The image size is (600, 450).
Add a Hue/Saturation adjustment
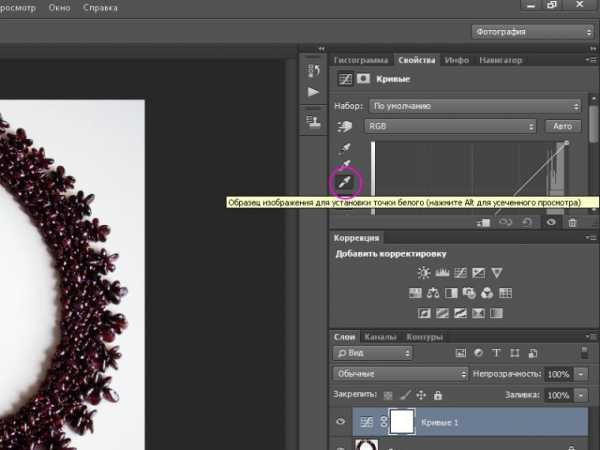[x=415, y=293]
